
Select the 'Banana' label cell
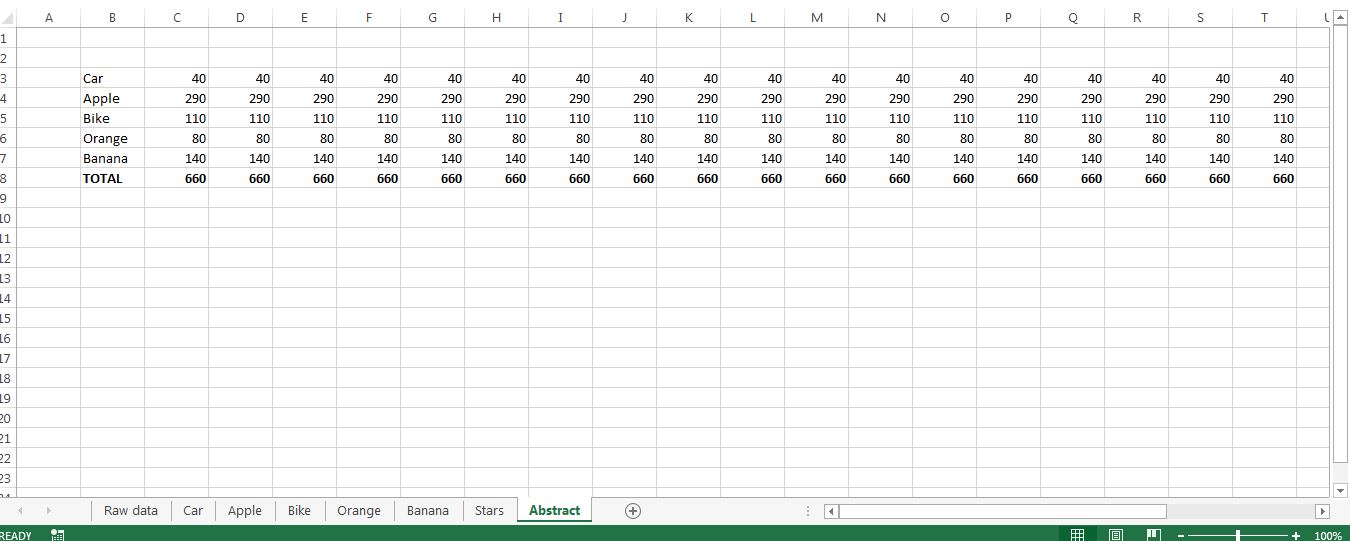[112, 158]
